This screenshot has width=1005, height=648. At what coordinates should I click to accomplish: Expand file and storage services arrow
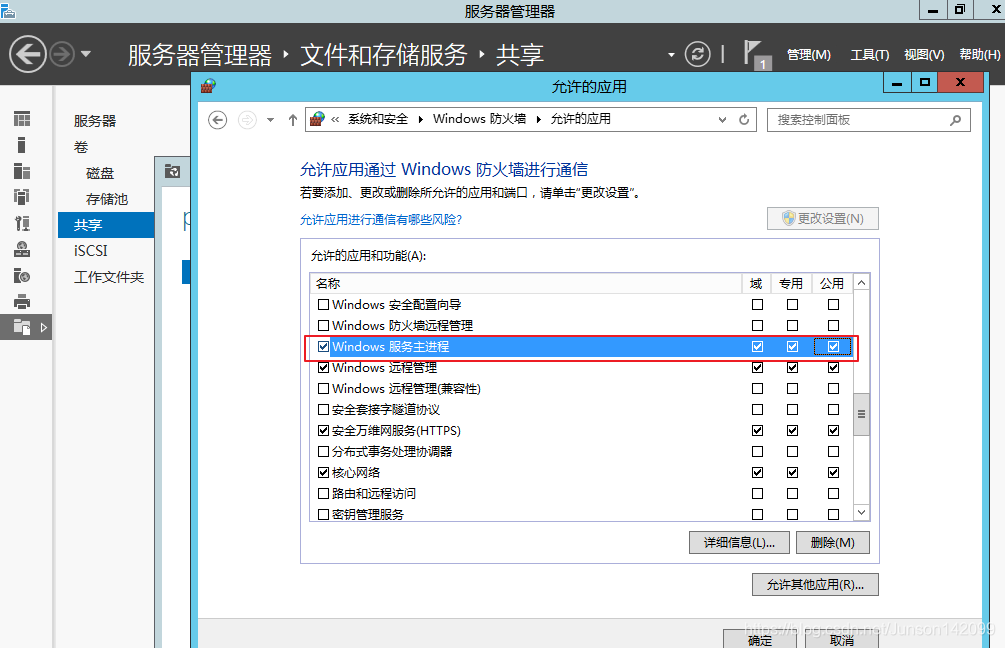44,328
